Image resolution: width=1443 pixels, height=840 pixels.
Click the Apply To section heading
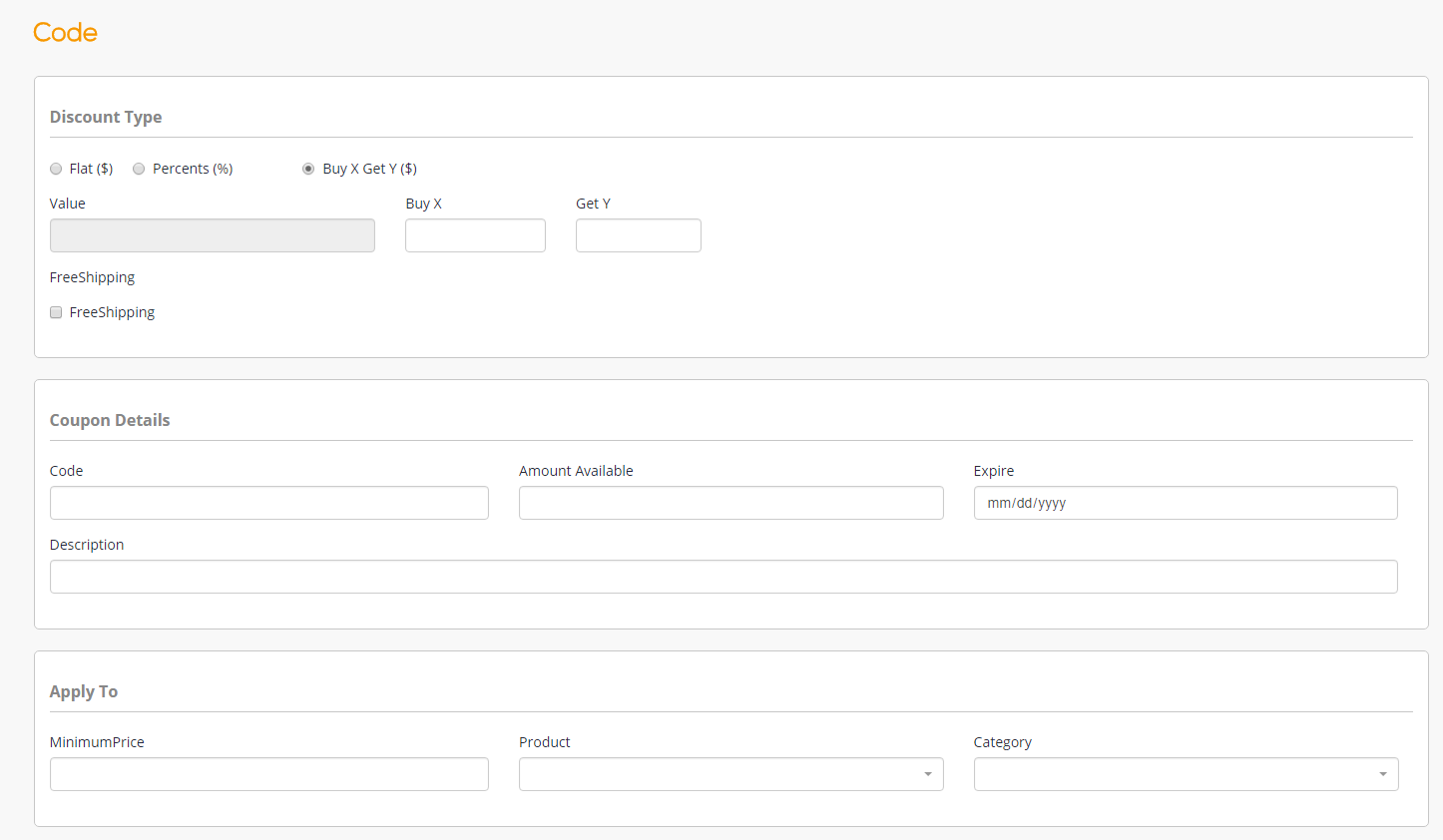pyautogui.click(x=84, y=691)
